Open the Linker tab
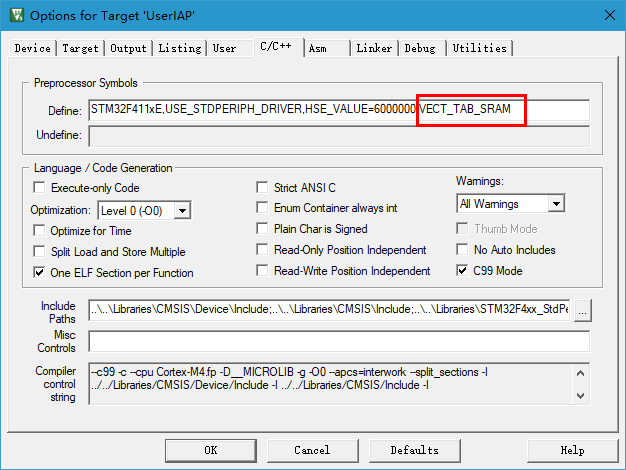The height and width of the screenshot is (470, 626). 374,48
